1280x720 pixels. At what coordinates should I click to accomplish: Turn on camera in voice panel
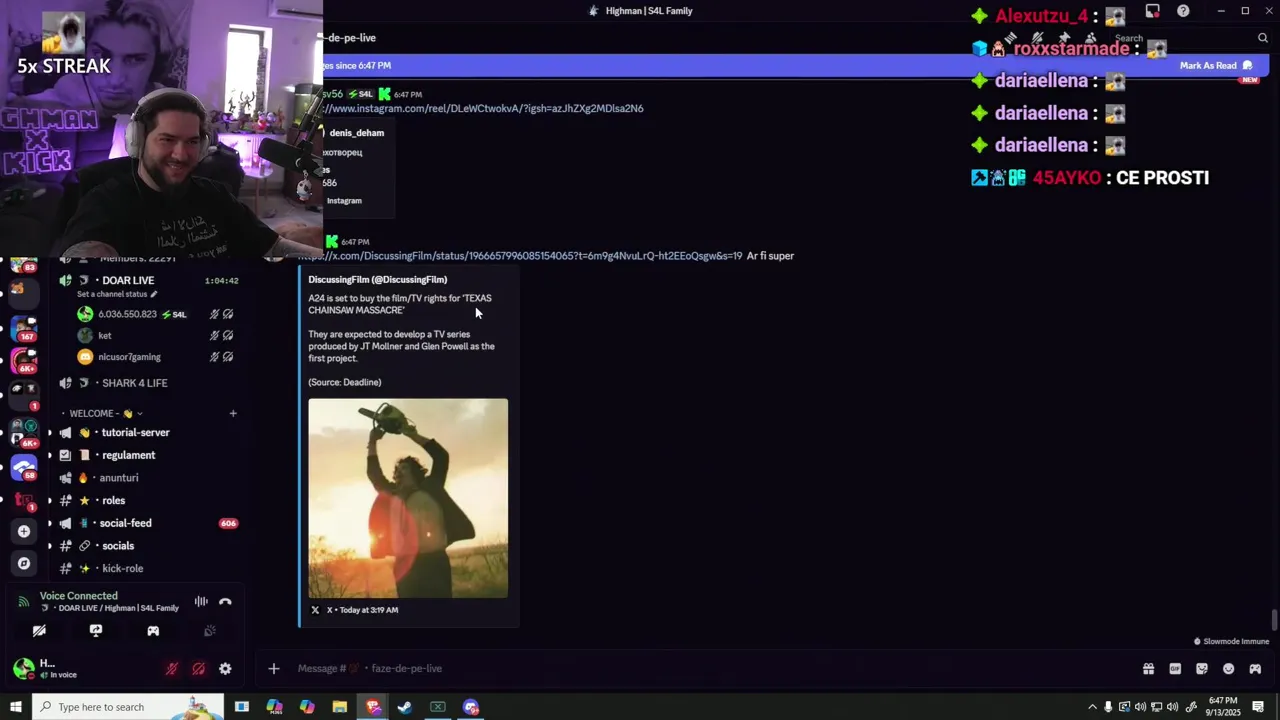39,631
